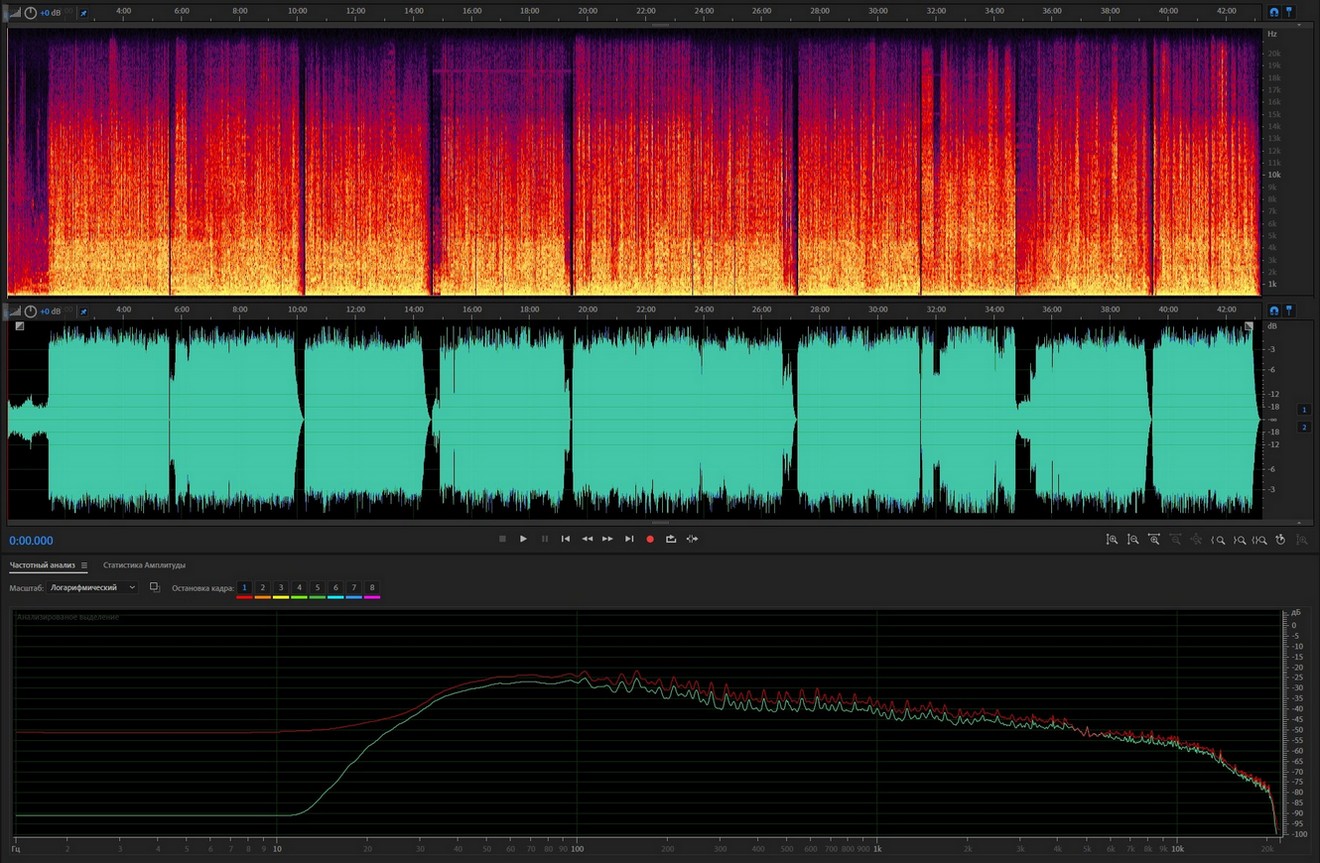
Task: Zoom out amplitude icon
Action: point(1133,539)
